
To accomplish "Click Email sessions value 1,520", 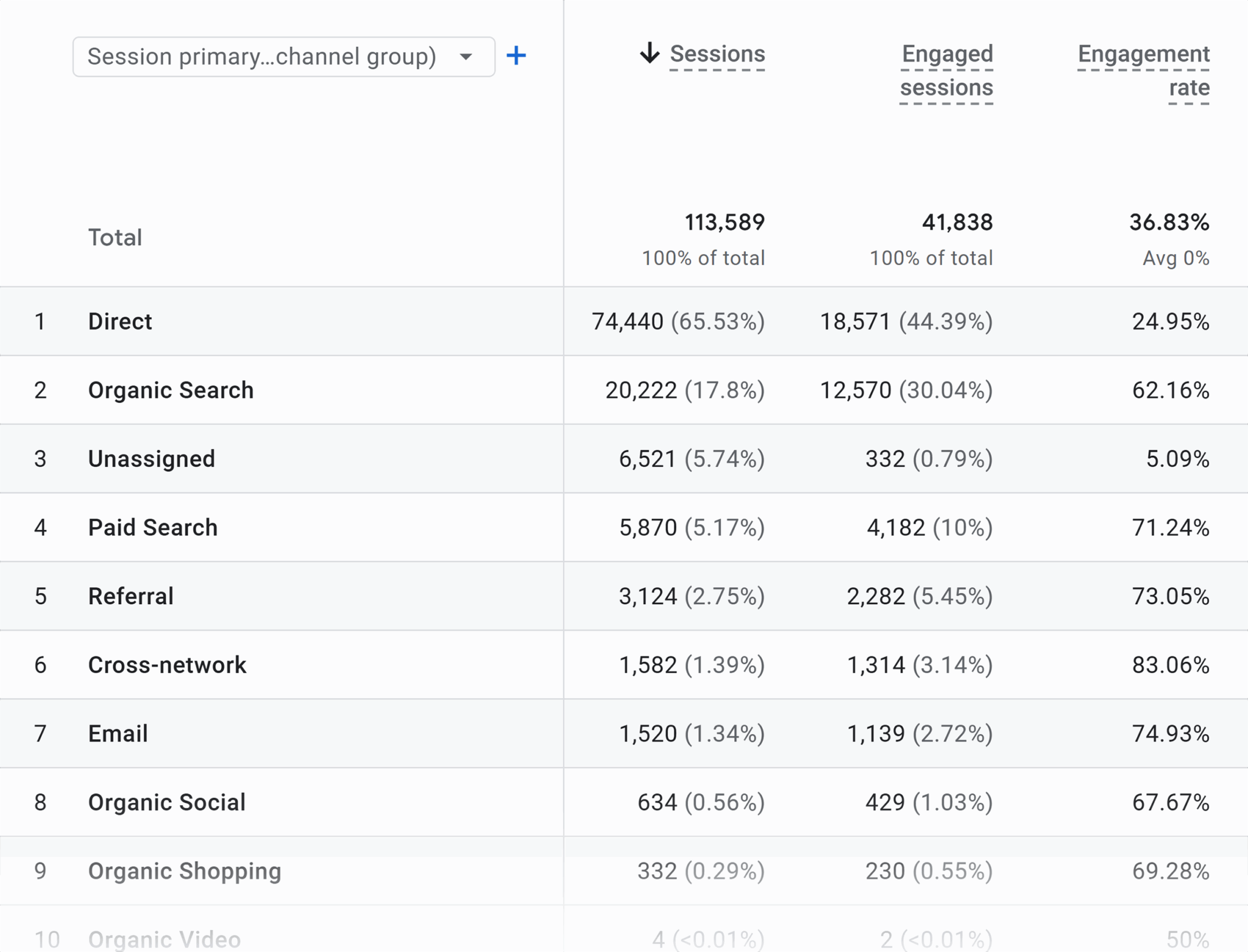I will coord(648,733).
